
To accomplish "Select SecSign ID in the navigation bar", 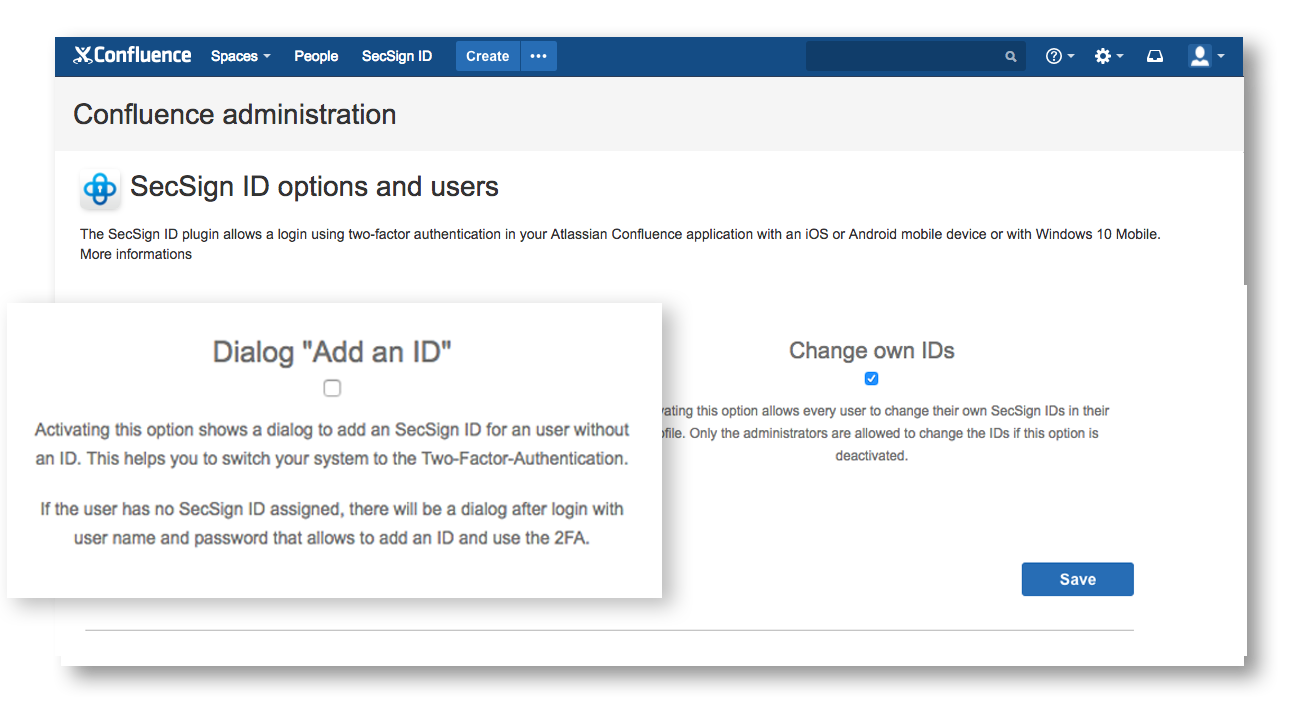I will 396,56.
